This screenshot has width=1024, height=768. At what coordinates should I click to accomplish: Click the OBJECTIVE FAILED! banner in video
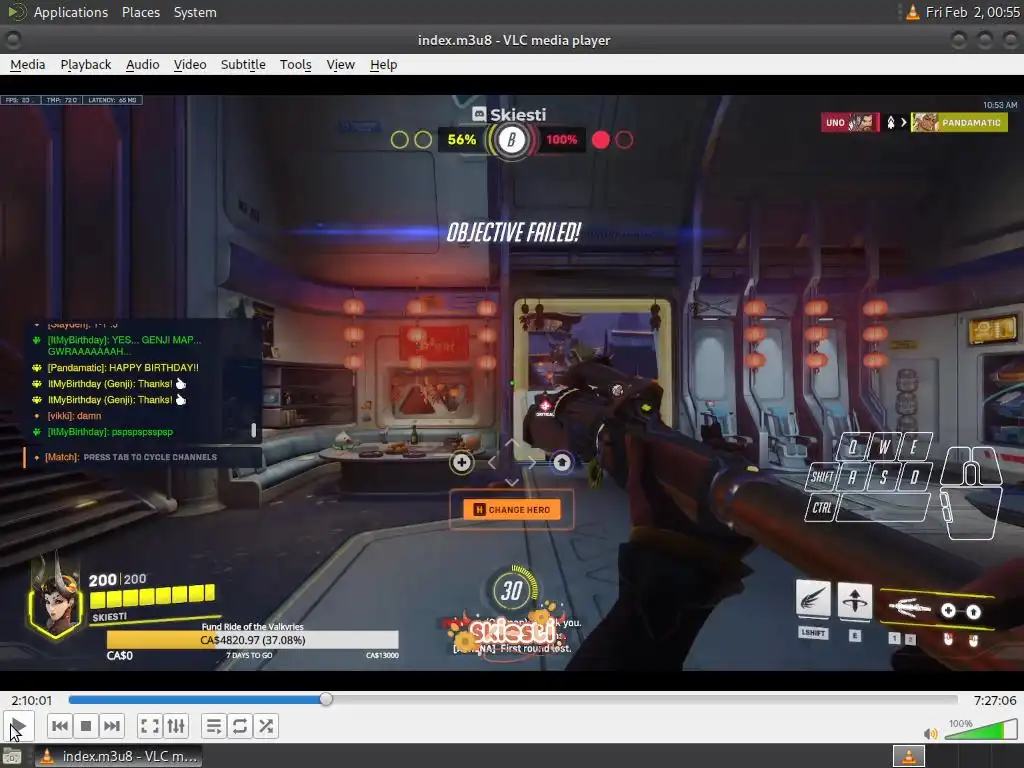tap(513, 232)
